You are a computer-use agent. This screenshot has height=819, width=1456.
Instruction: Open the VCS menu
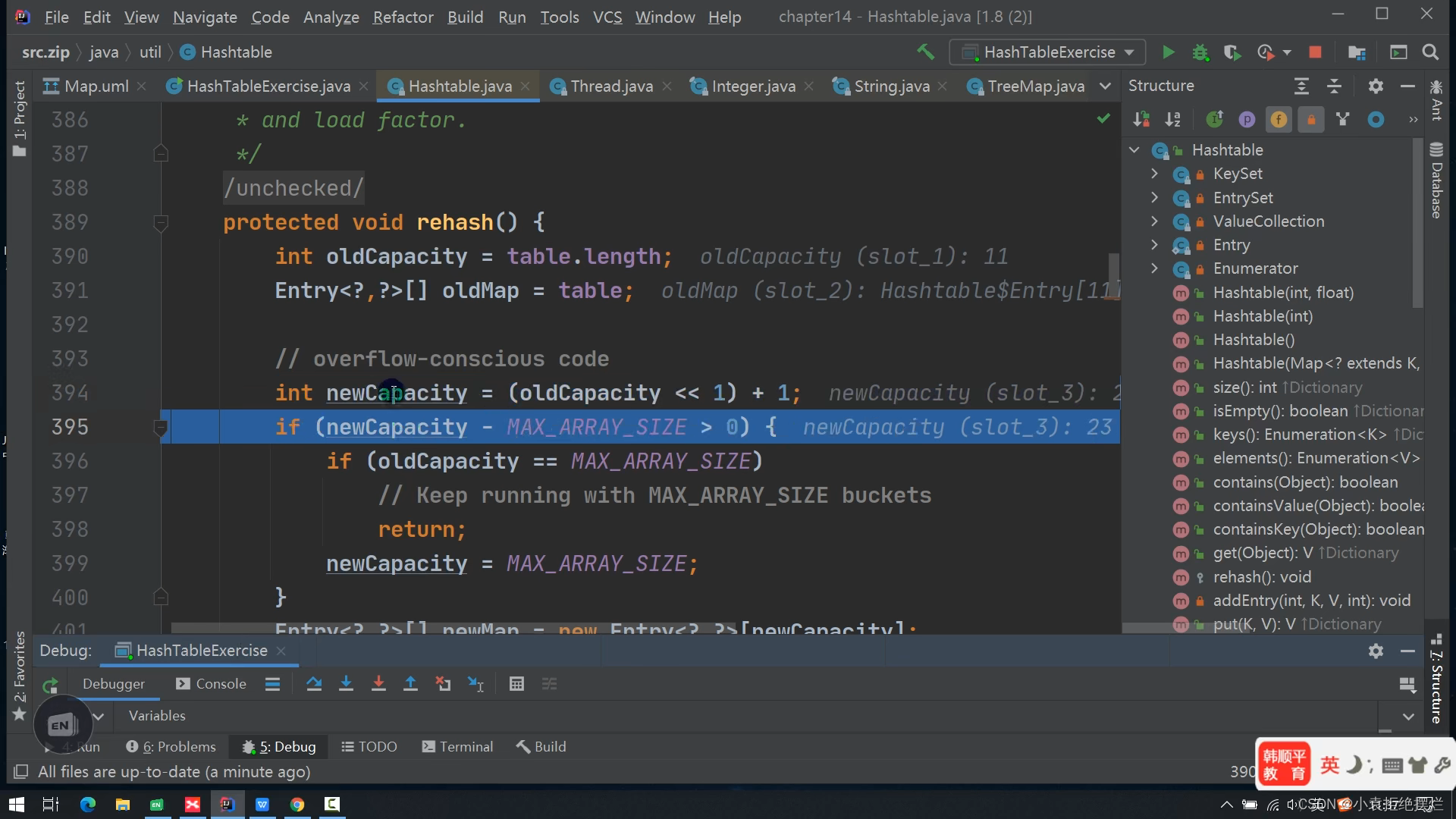click(x=607, y=17)
